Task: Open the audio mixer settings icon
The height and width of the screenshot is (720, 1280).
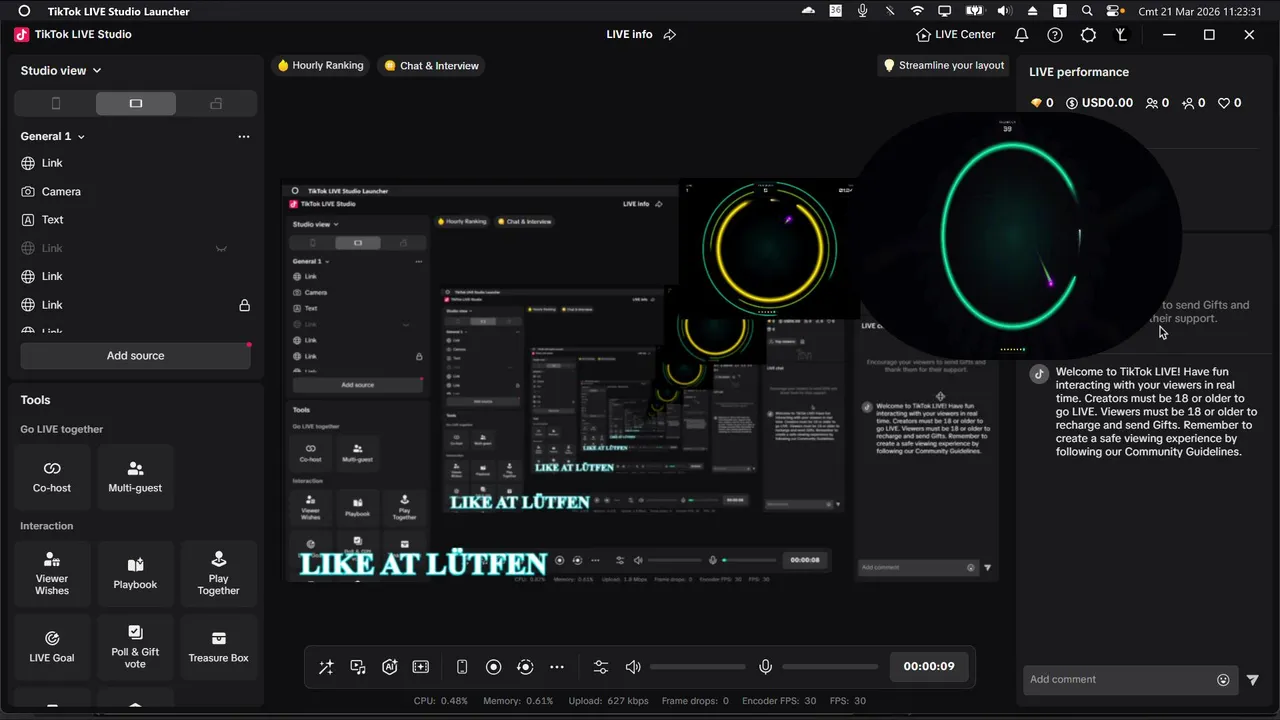Action: coord(601,667)
